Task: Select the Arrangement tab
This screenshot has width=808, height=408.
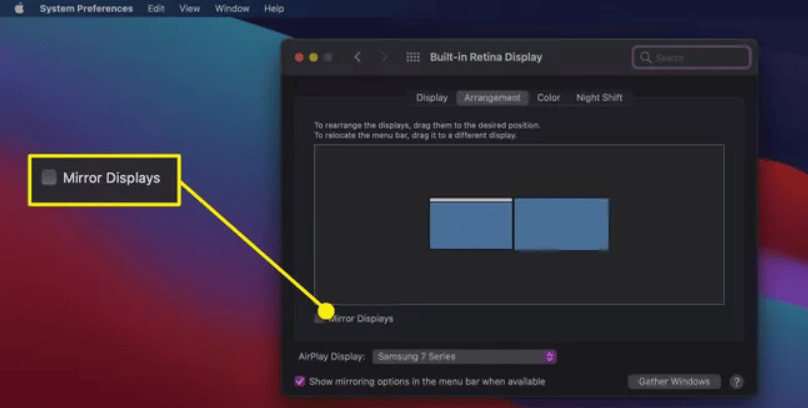Action: click(x=492, y=98)
